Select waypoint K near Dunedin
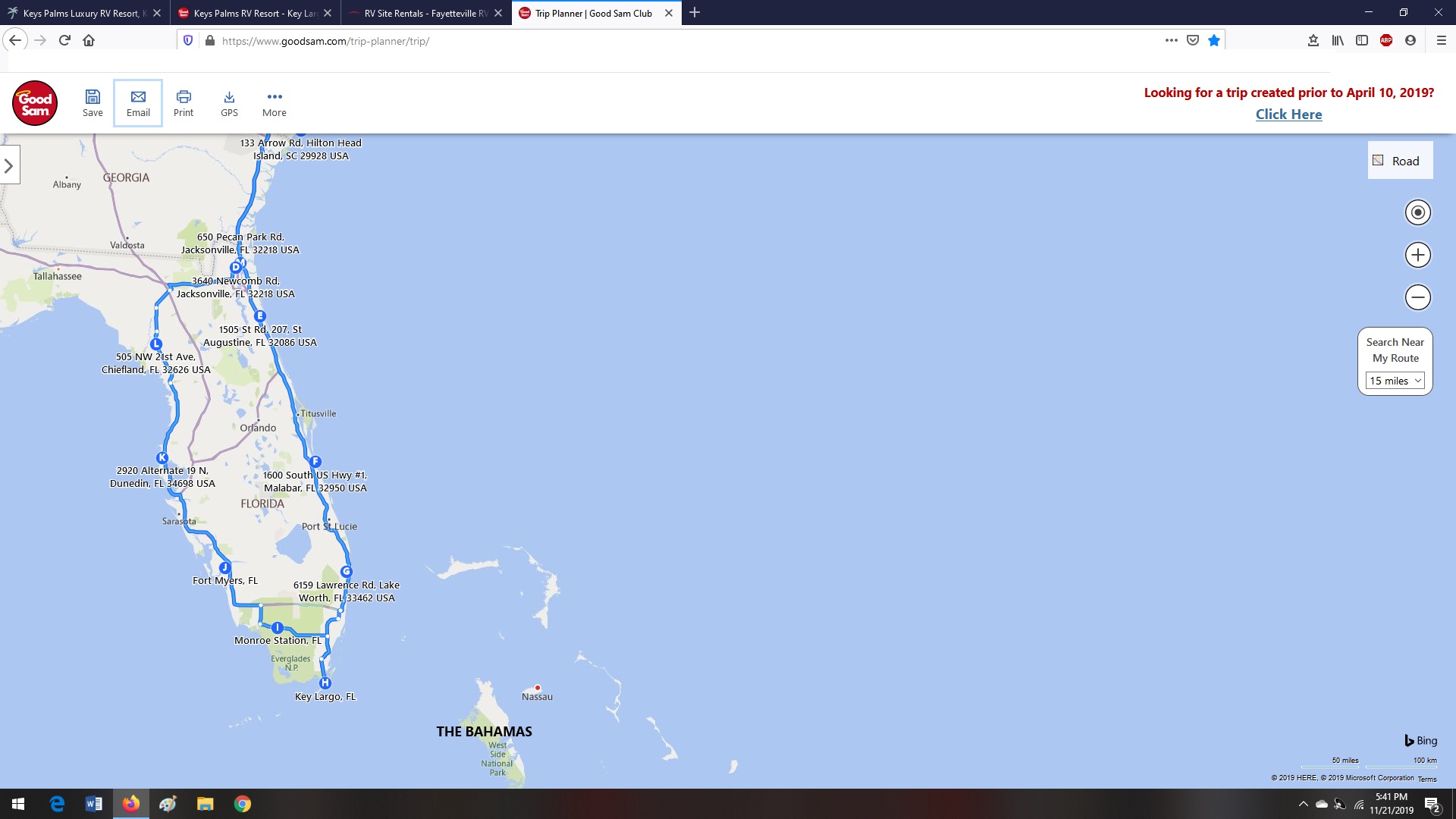The height and width of the screenshot is (819, 1456). [162, 458]
